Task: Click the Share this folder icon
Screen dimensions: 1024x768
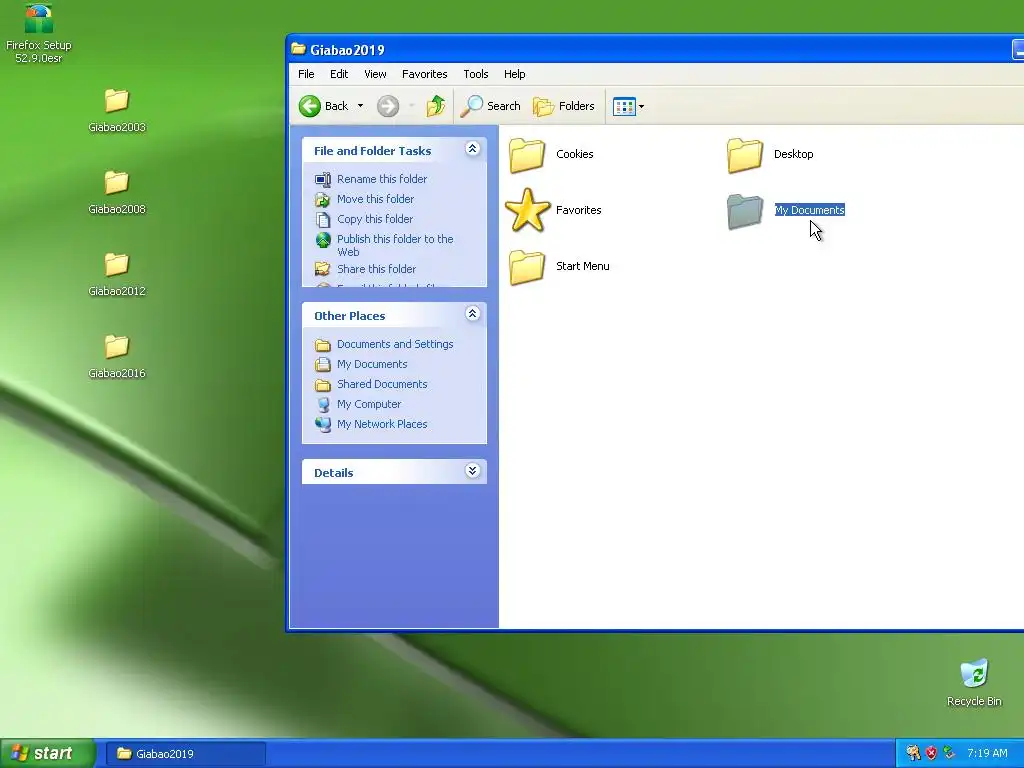Action: click(323, 268)
